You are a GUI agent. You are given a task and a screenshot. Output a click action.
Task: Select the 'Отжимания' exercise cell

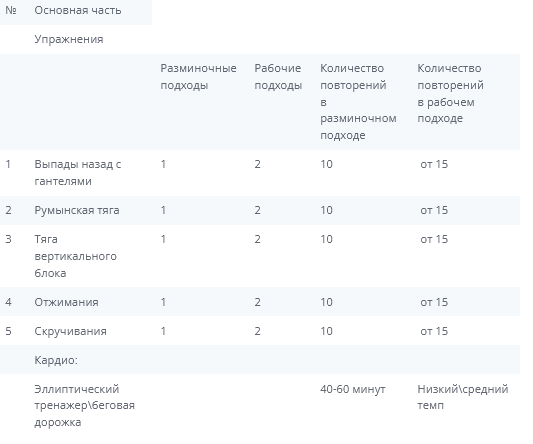pyautogui.click(x=66, y=302)
